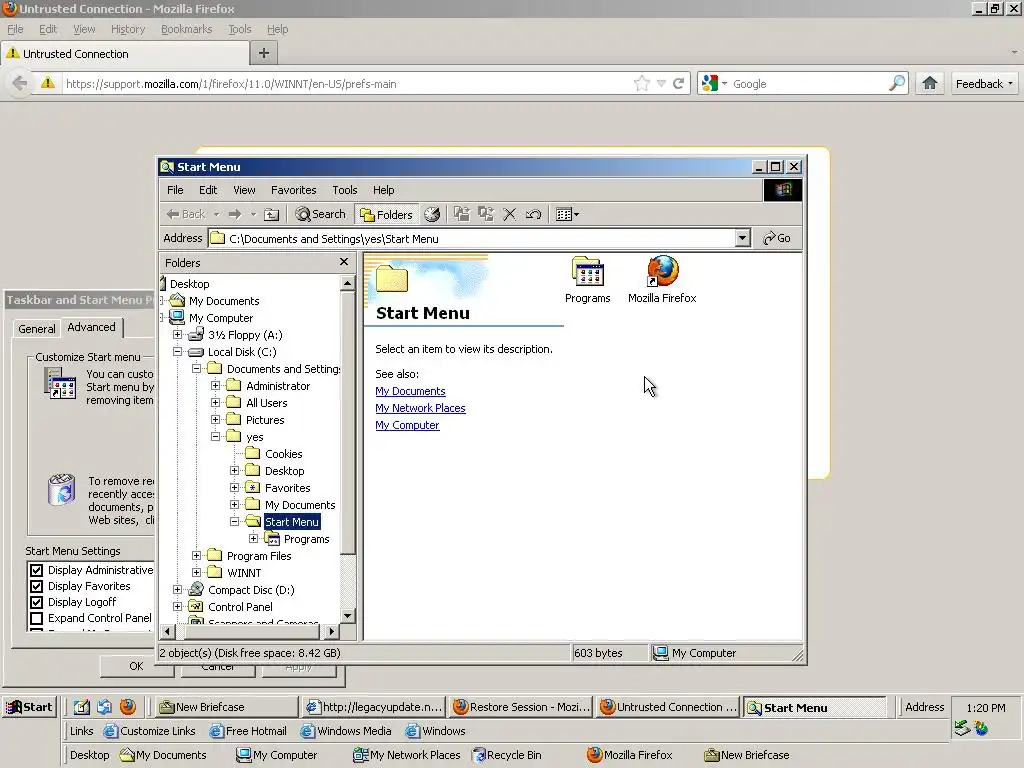Enable Expand Control Panel checkbox
Viewport: 1024px width, 768px height.
[x=37, y=618]
